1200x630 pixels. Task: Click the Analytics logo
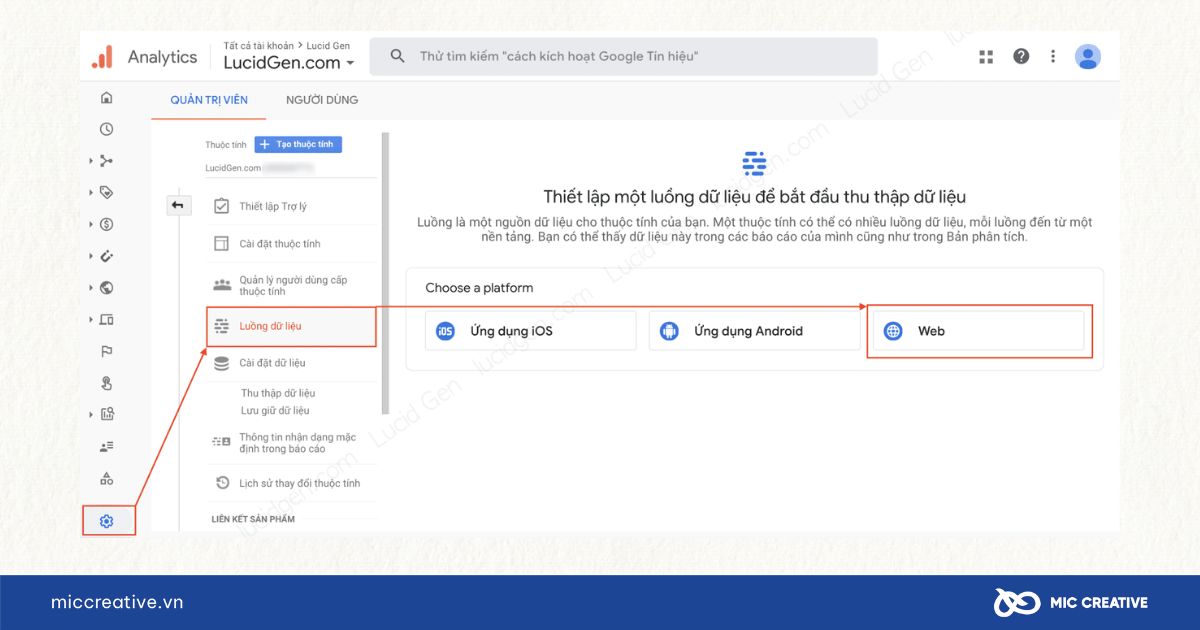coord(102,57)
